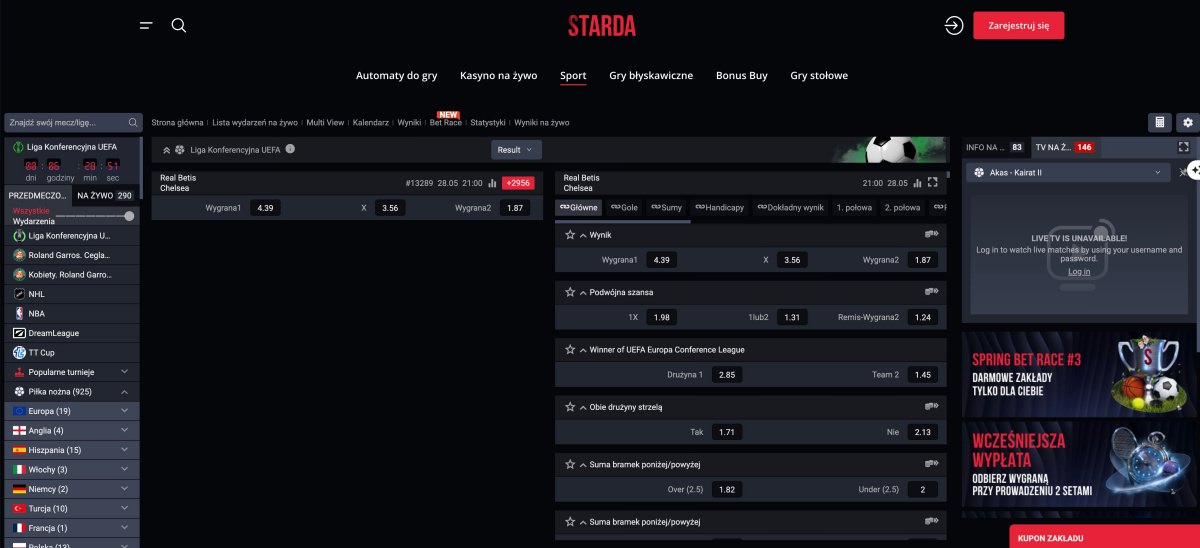Select NBA in the sidebar
Viewport: 1200px width, 548px height.
pos(72,313)
